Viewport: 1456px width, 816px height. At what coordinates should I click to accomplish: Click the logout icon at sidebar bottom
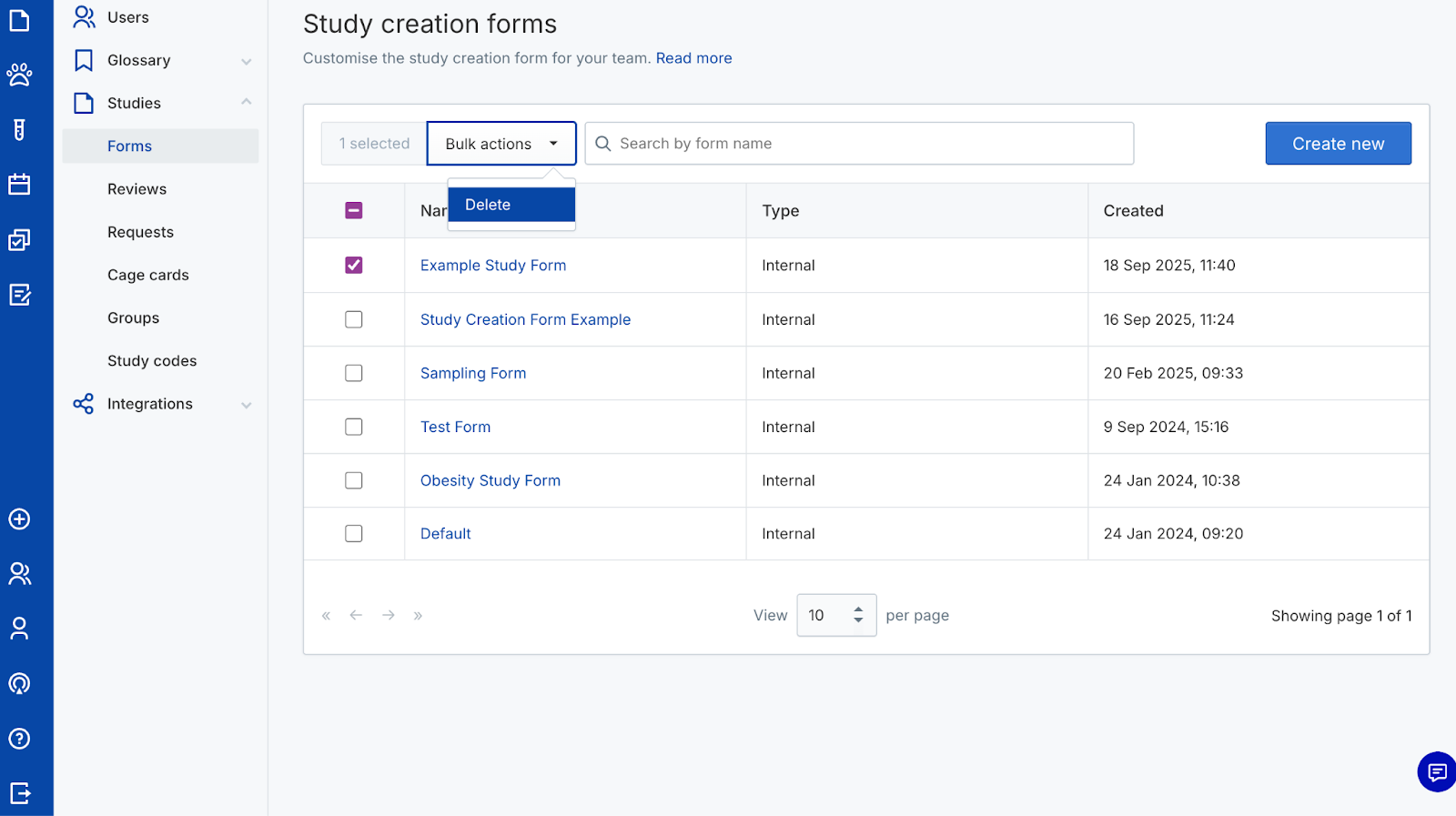pyautogui.click(x=19, y=793)
